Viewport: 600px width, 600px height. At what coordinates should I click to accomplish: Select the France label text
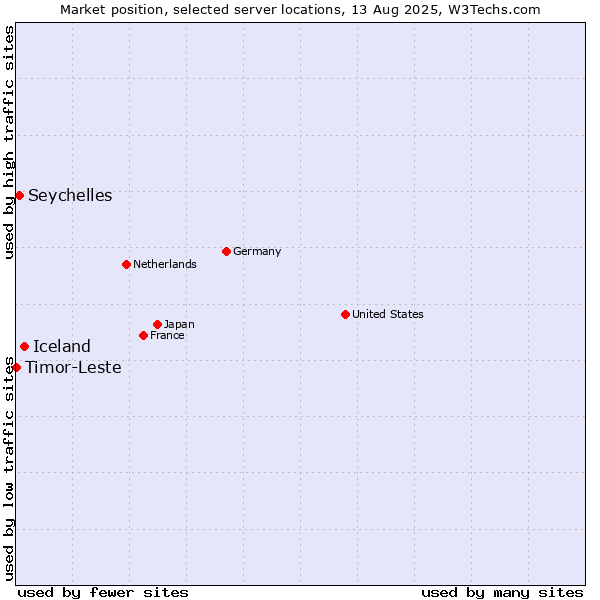(167, 336)
